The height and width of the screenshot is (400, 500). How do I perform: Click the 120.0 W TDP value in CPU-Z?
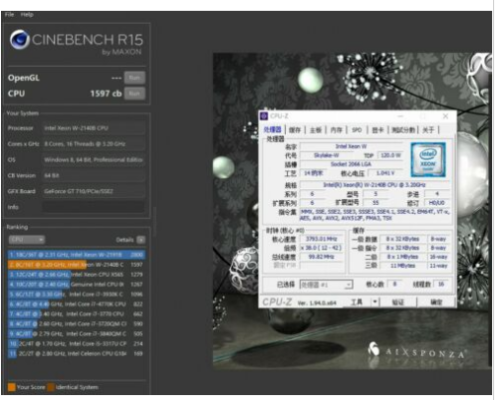(390, 155)
